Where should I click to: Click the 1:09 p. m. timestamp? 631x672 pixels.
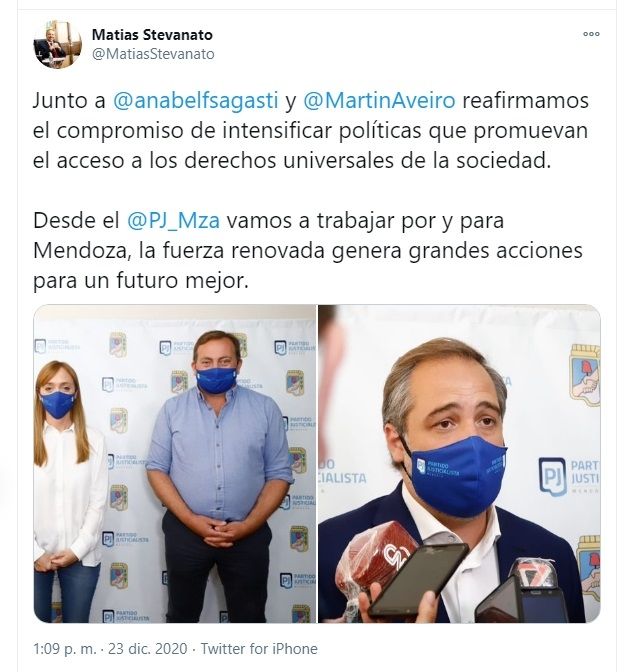(x=65, y=648)
